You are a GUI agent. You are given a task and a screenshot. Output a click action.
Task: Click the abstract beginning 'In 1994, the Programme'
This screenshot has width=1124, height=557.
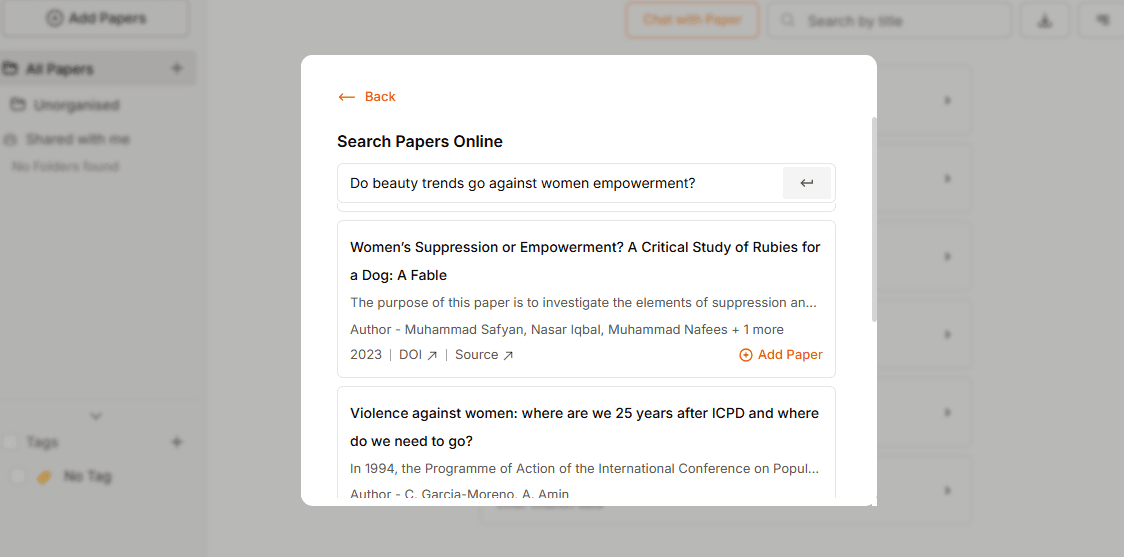pyautogui.click(x=584, y=469)
